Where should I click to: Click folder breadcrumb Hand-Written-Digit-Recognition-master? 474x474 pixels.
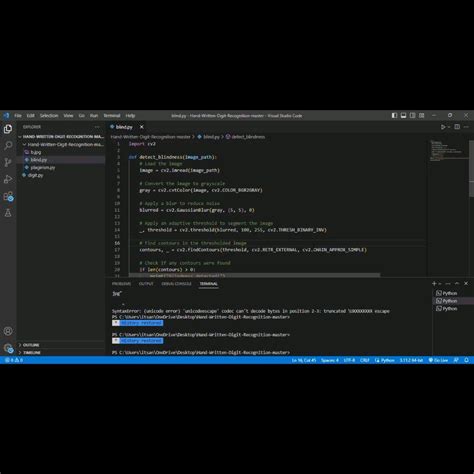click(x=150, y=137)
